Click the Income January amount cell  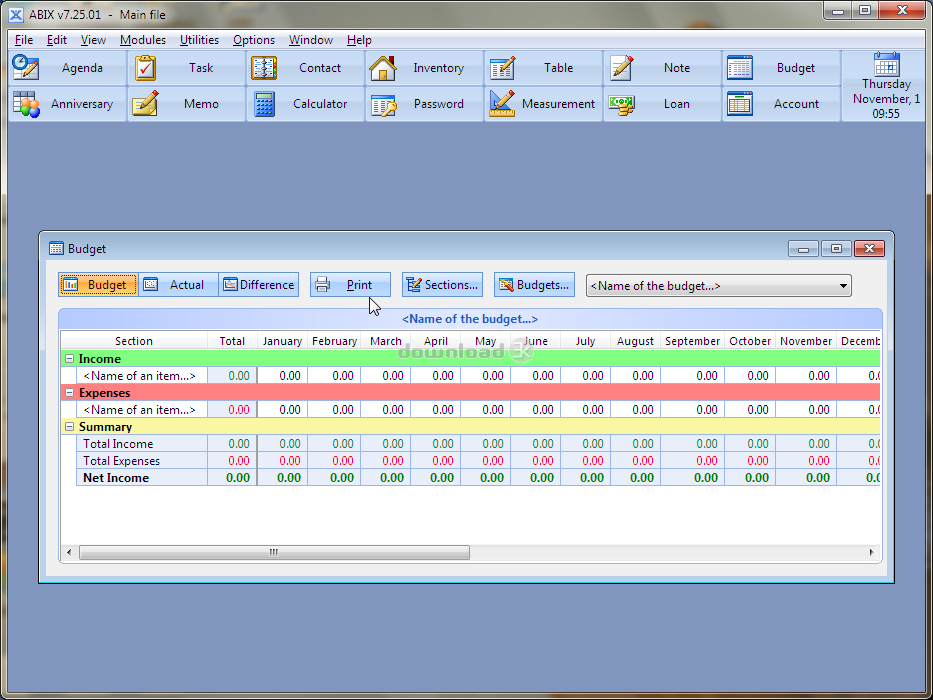(x=283, y=376)
